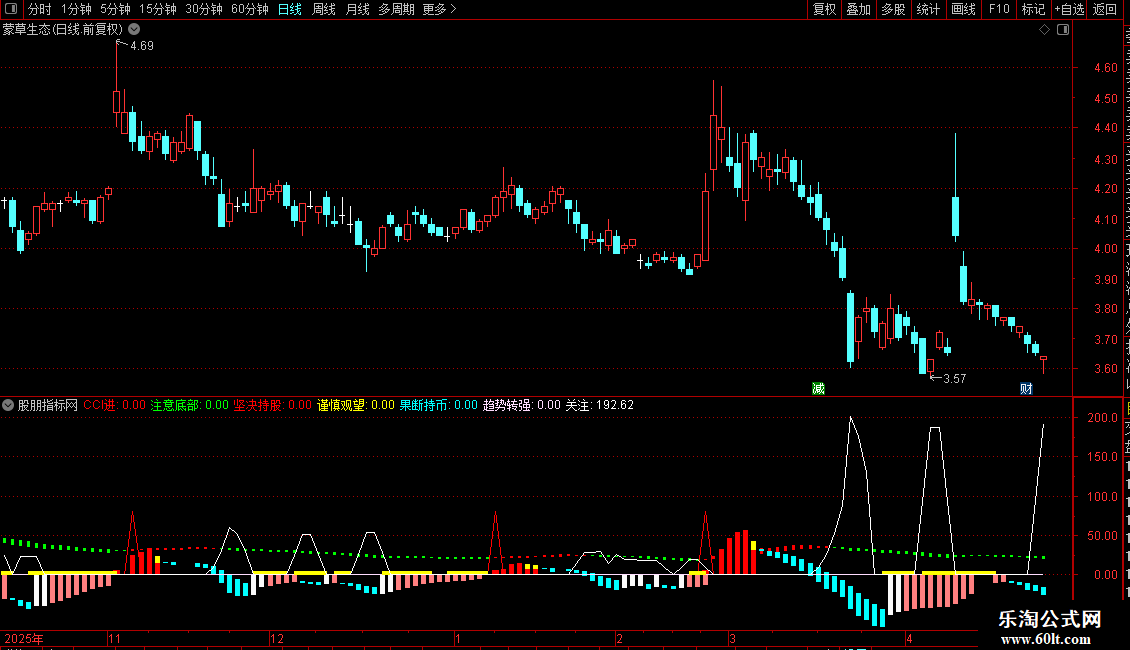Click the diamond icon above the price axis
1130x650 pixels.
click(x=1044, y=30)
